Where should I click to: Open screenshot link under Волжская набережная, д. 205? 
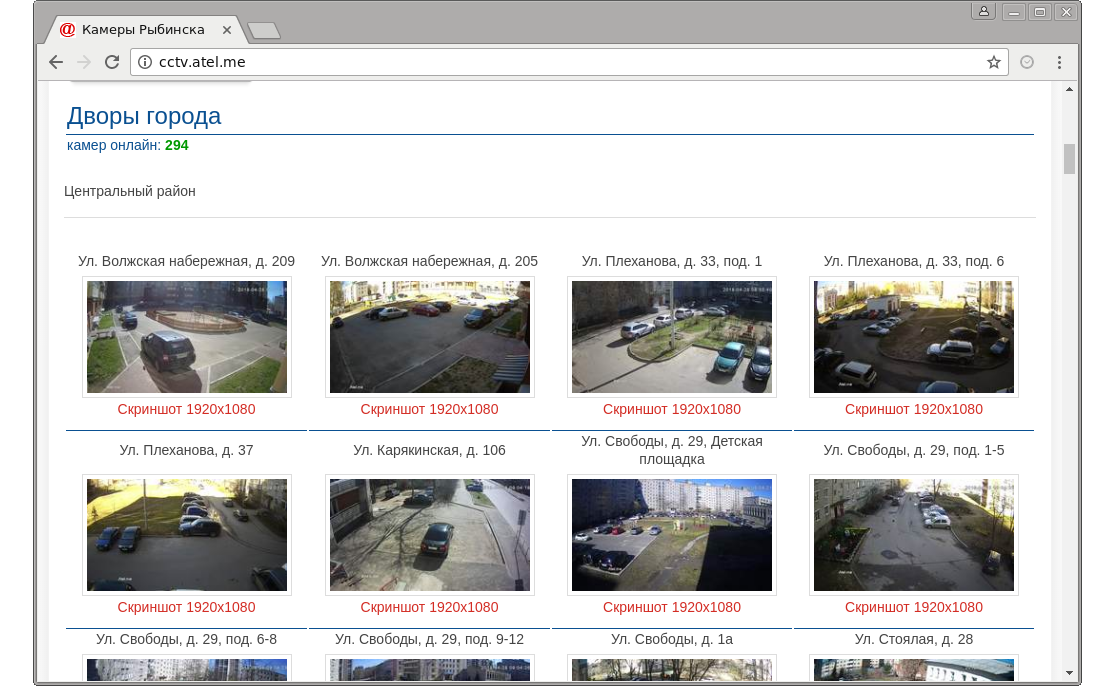coord(429,409)
